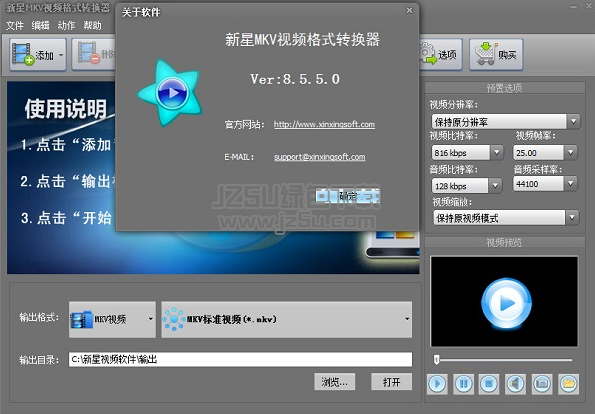Image resolution: width=595 pixels, height=414 pixels.
Task: Click the open snapshot folder icon
Action: pos(568,384)
